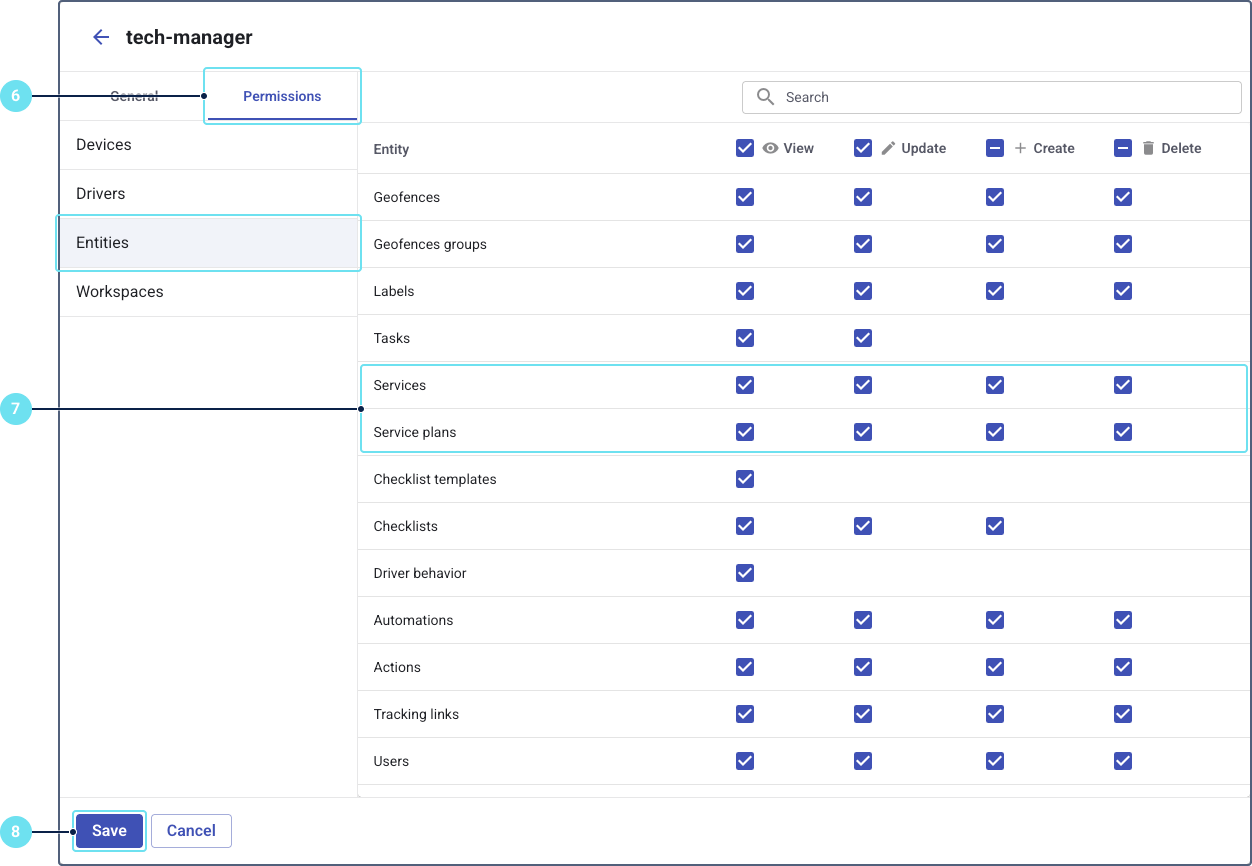Image resolution: width=1252 pixels, height=866 pixels.
Task: Click the trash icon in the Delete header
Action: point(1148,148)
